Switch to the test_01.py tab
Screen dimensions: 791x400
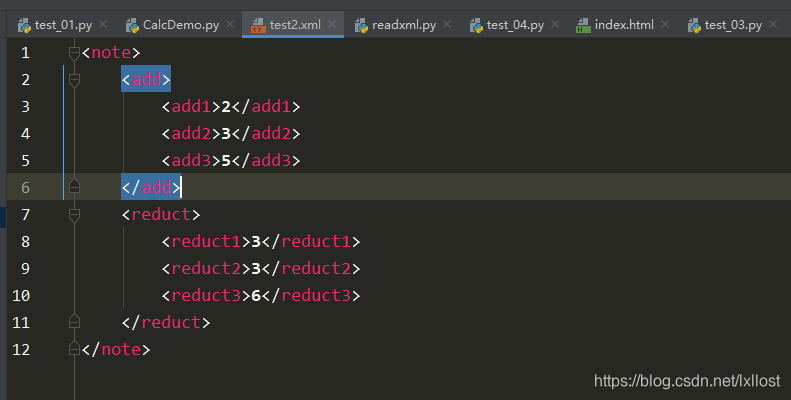(x=63, y=25)
